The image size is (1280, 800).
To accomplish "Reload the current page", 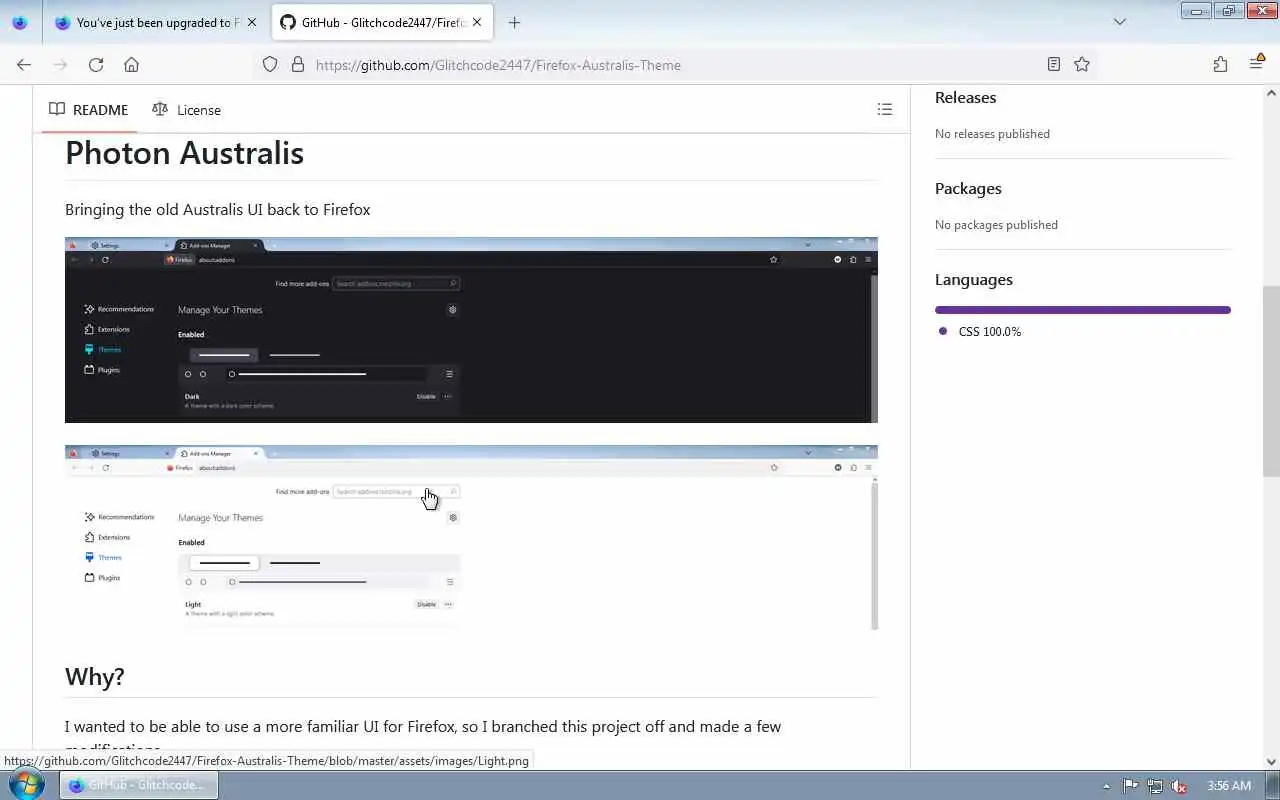I will coord(96,65).
